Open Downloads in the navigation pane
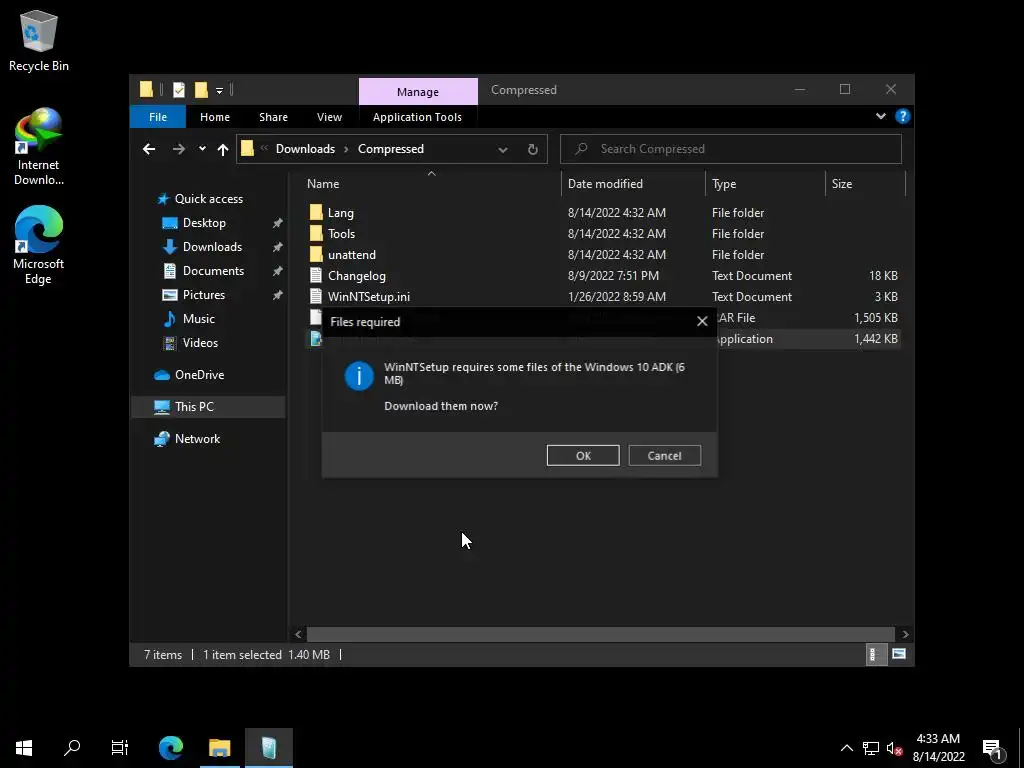 click(212, 247)
